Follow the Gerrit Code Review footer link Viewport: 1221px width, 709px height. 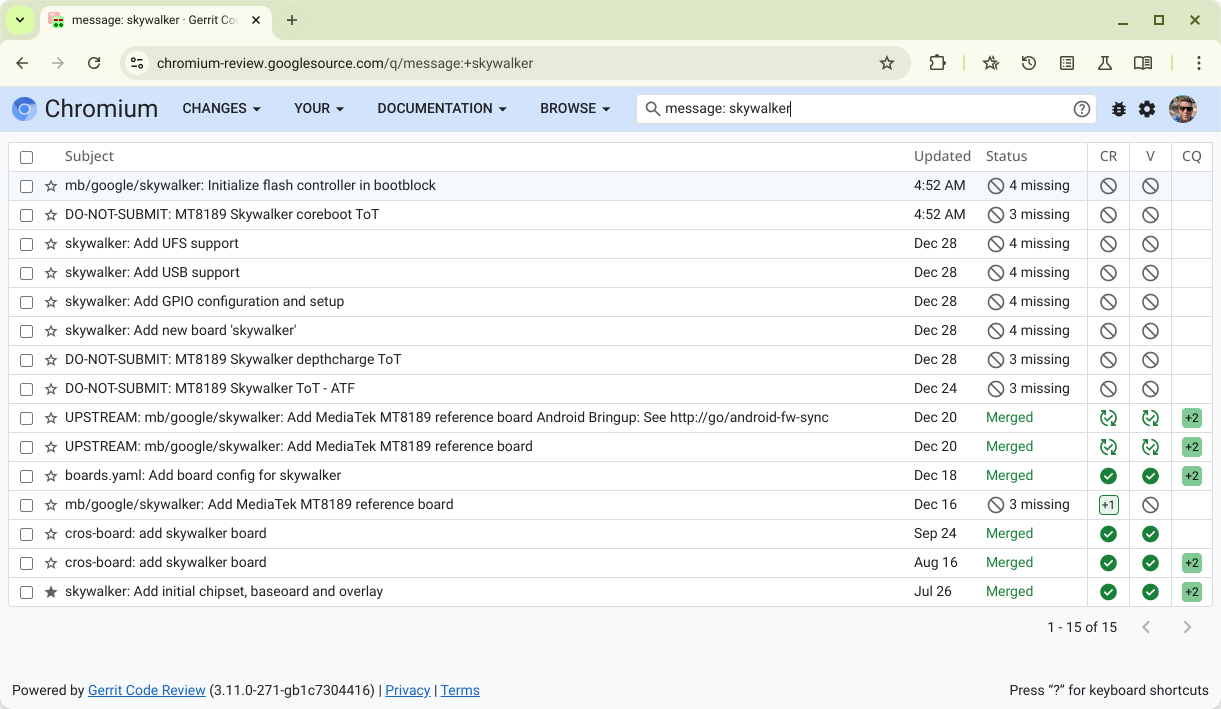coord(147,691)
